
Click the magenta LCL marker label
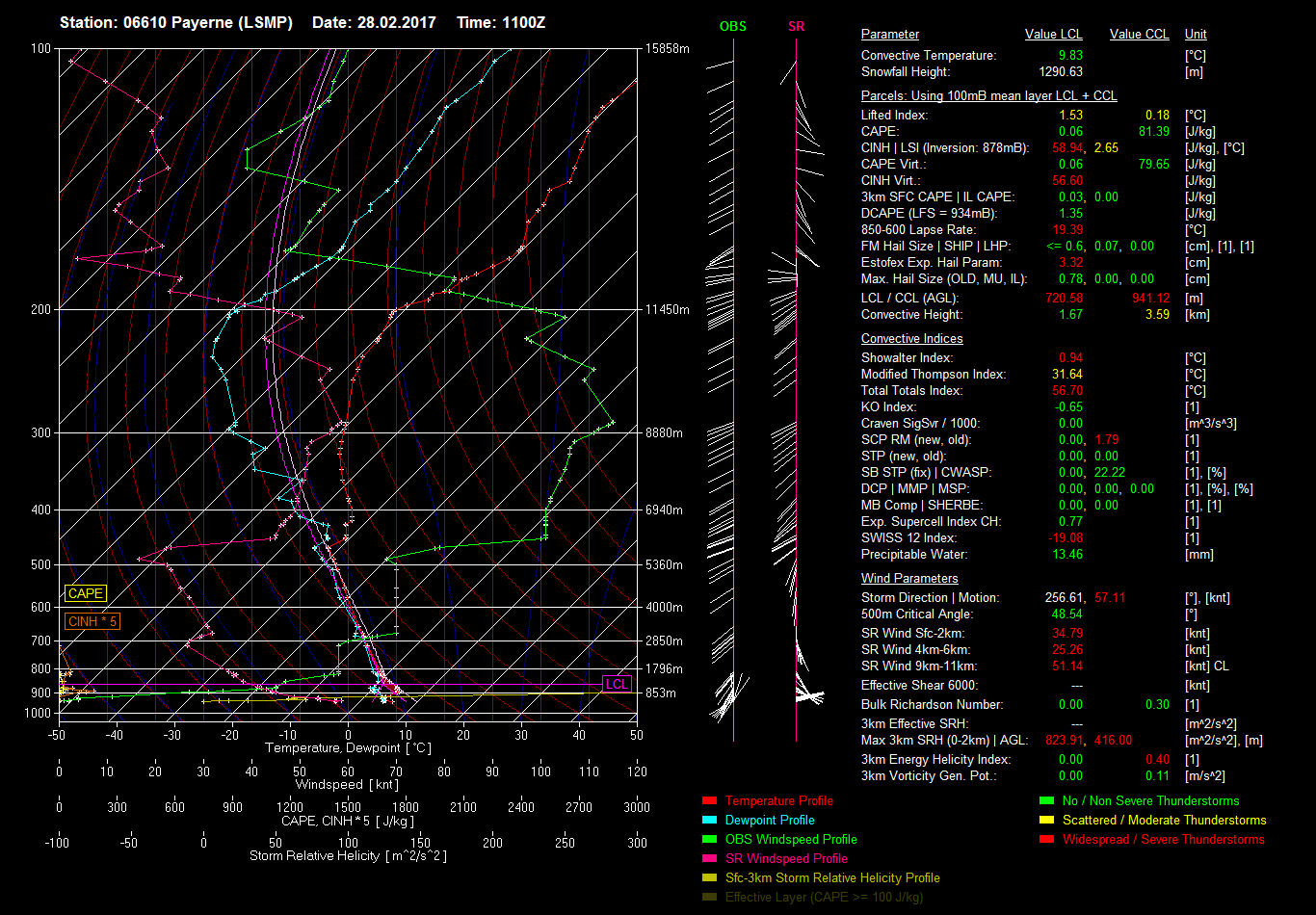(x=616, y=685)
